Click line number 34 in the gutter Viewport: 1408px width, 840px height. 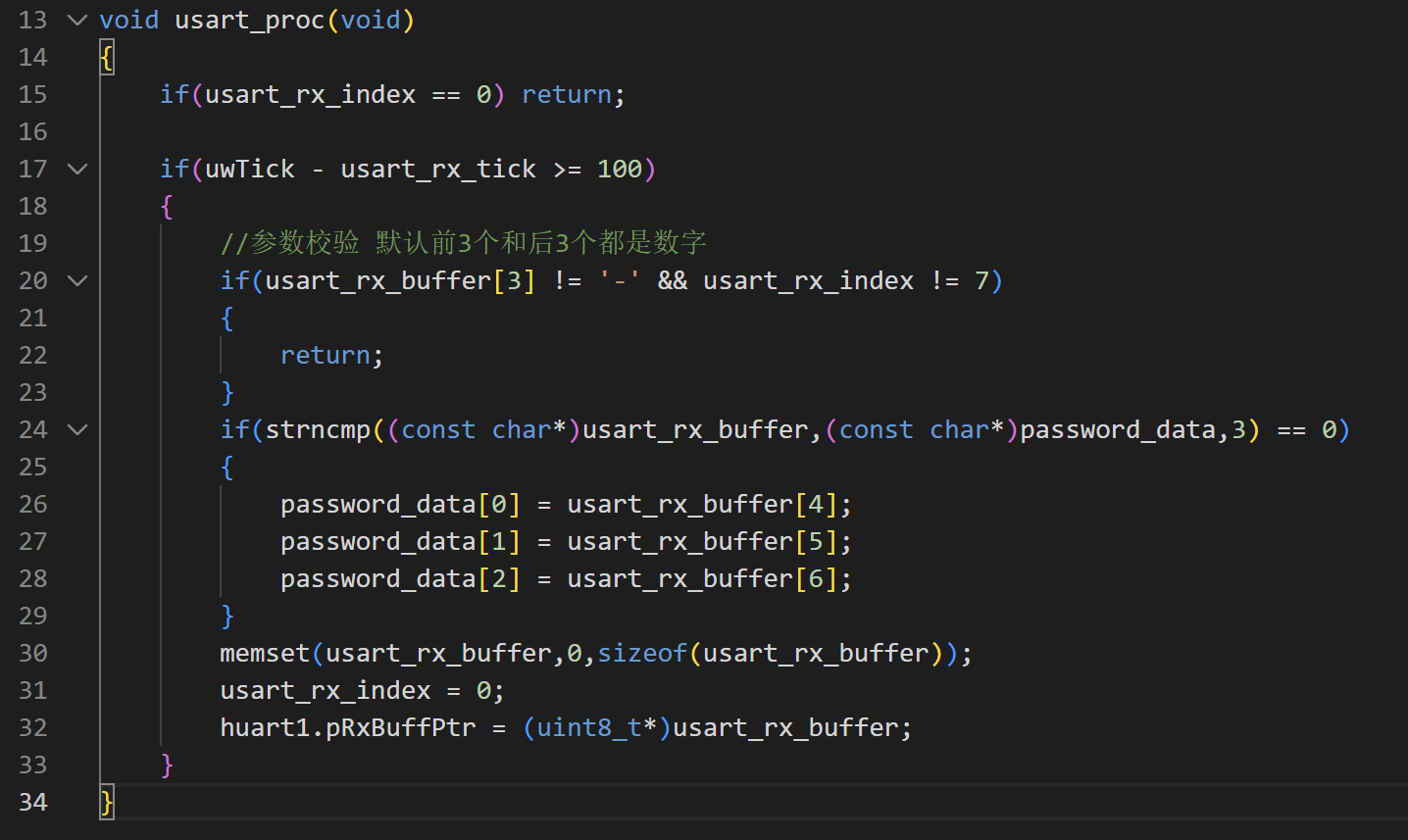point(32,802)
